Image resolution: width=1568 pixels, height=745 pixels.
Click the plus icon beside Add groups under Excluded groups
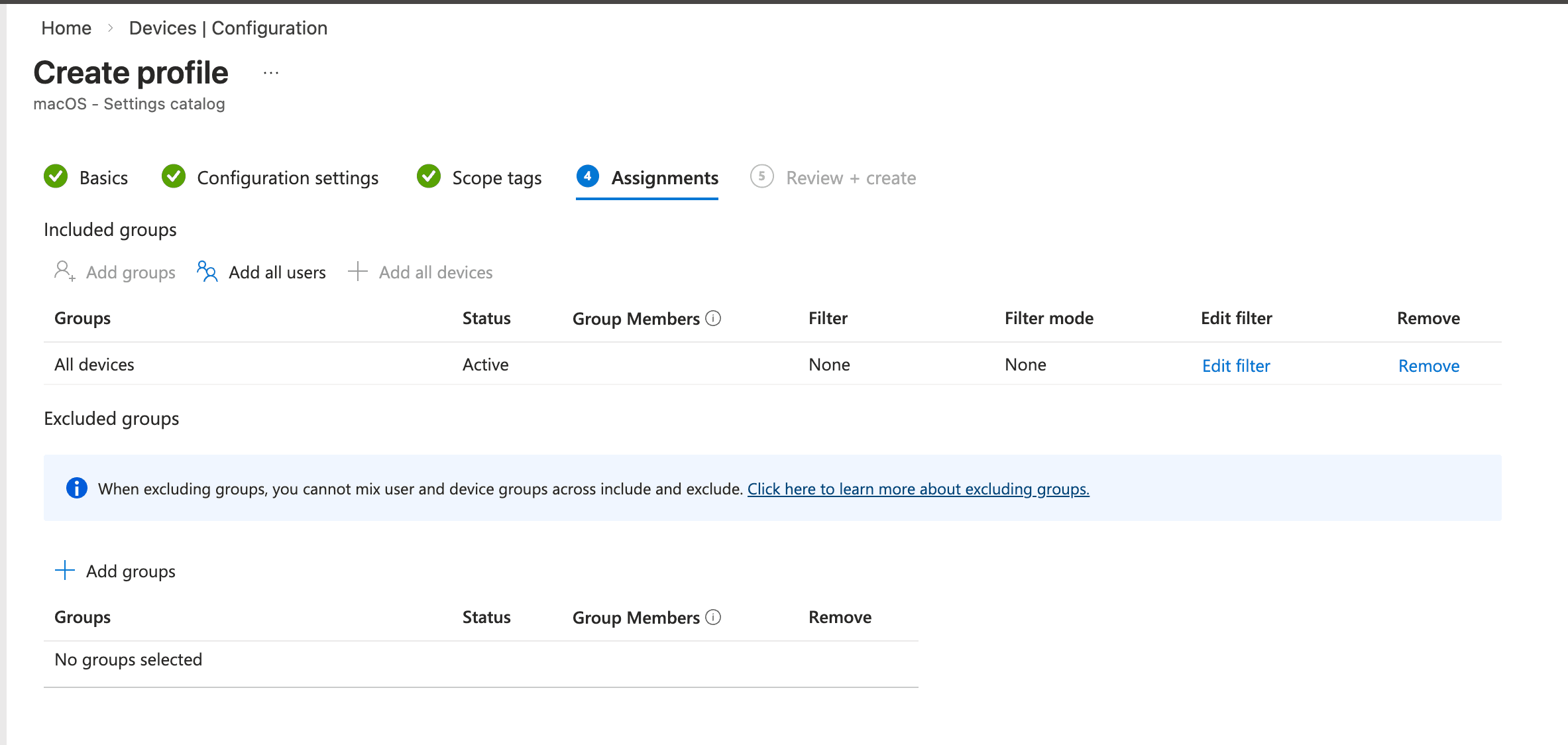tap(64, 570)
